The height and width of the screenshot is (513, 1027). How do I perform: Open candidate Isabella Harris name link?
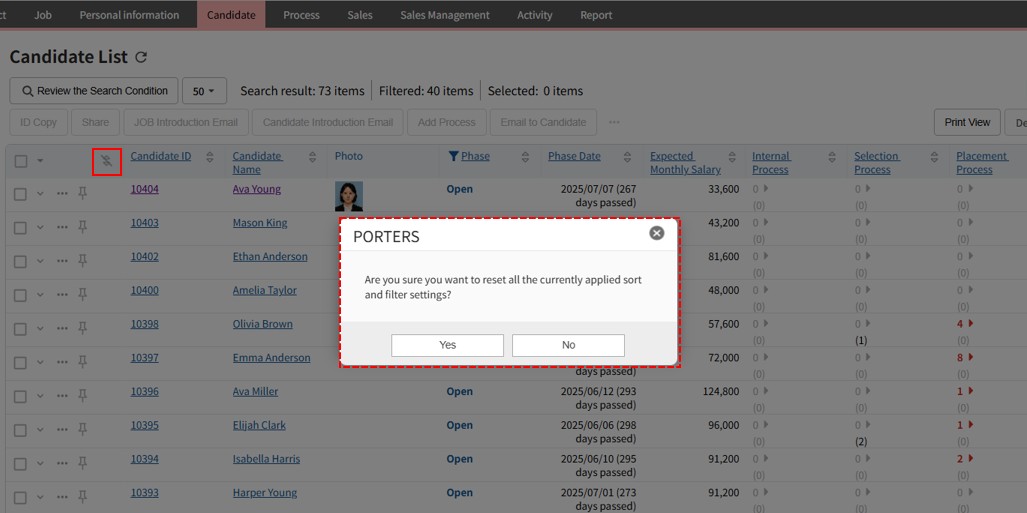click(x=266, y=459)
